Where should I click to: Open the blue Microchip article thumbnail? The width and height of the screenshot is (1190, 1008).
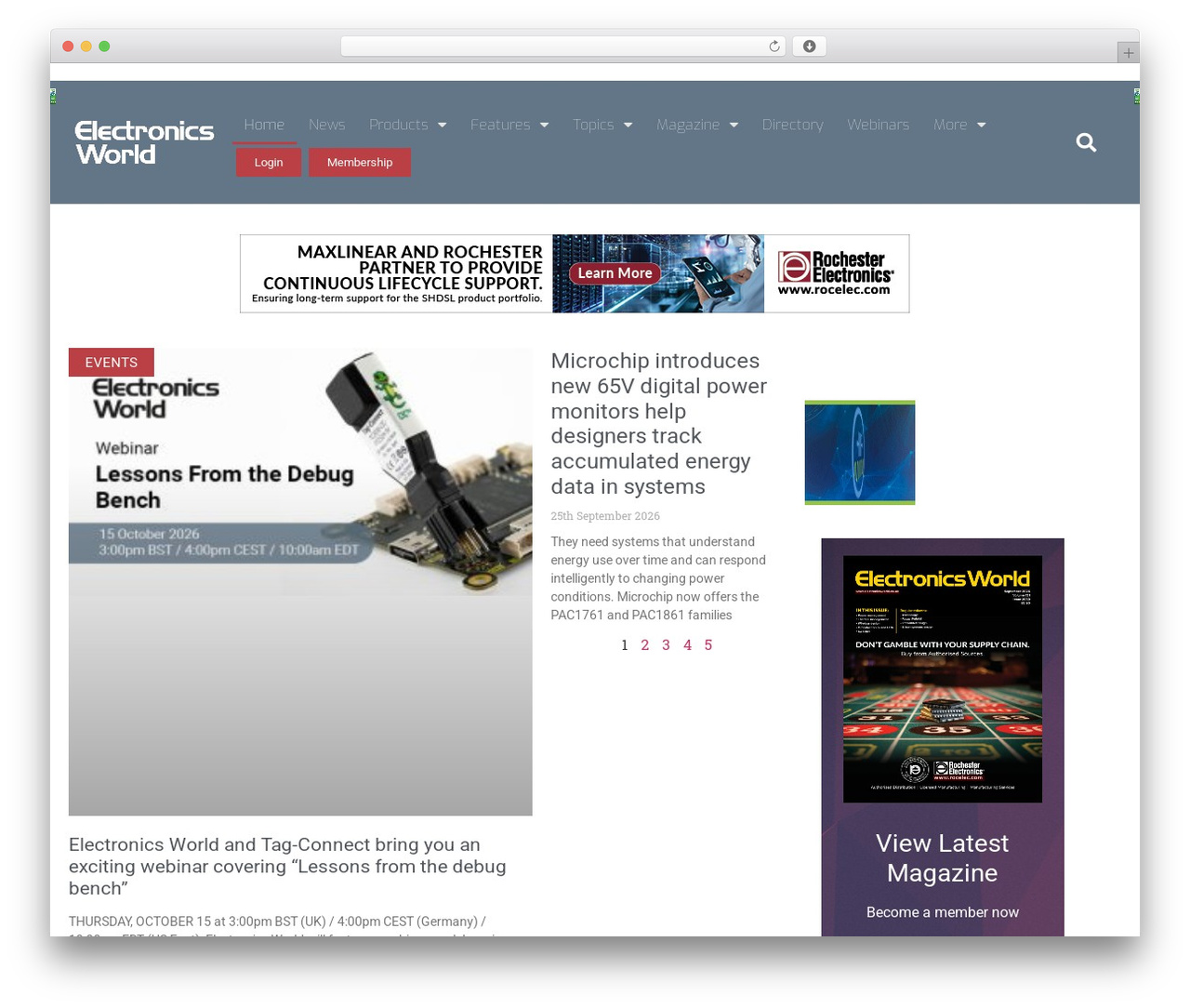(x=860, y=453)
